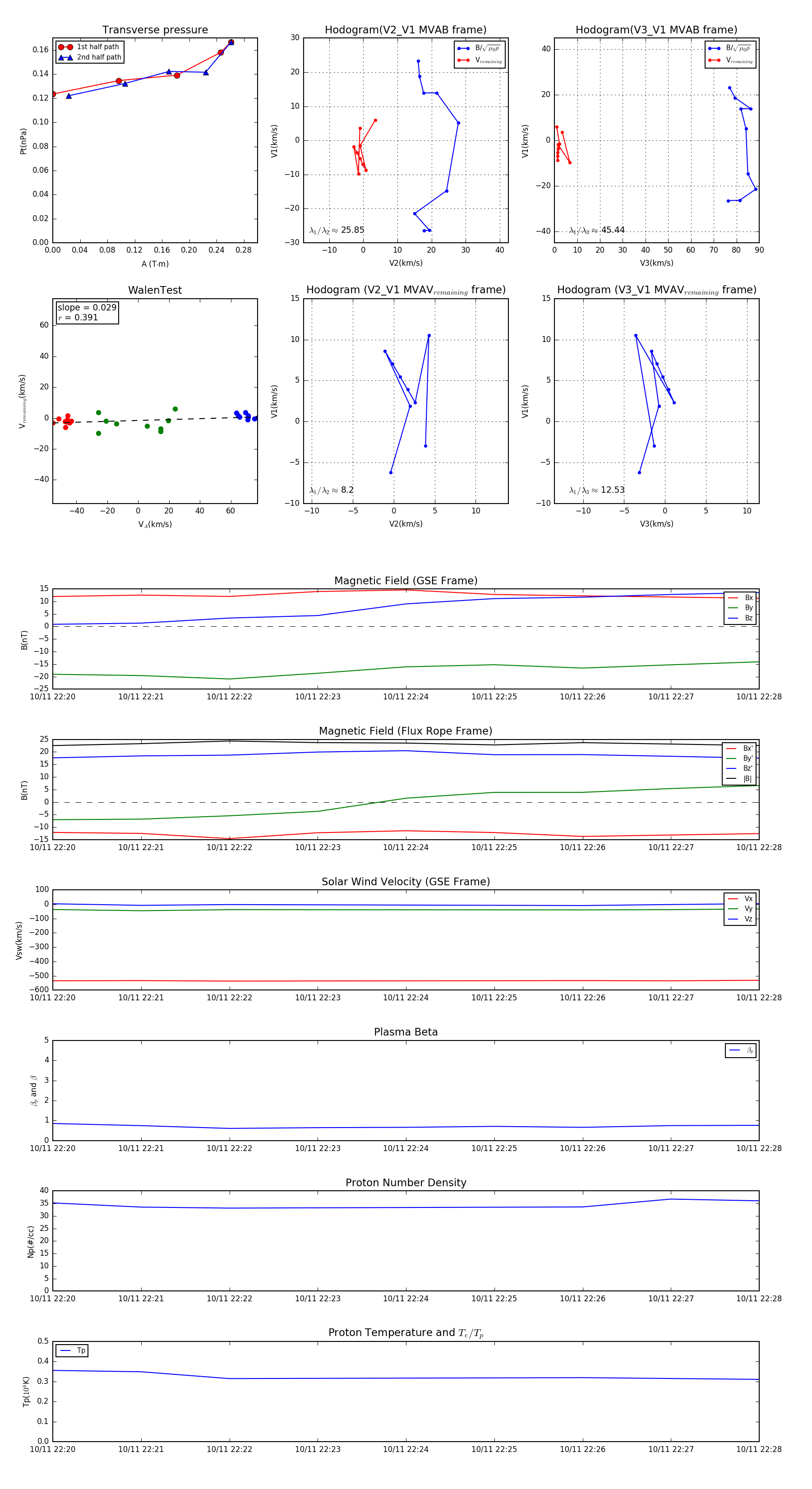Viewport: 812px width, 1489px height.
Task: Click "V1(km/s)" y-label of V3_V1 MVAV remaining hodogram
Action: point(525,401)
